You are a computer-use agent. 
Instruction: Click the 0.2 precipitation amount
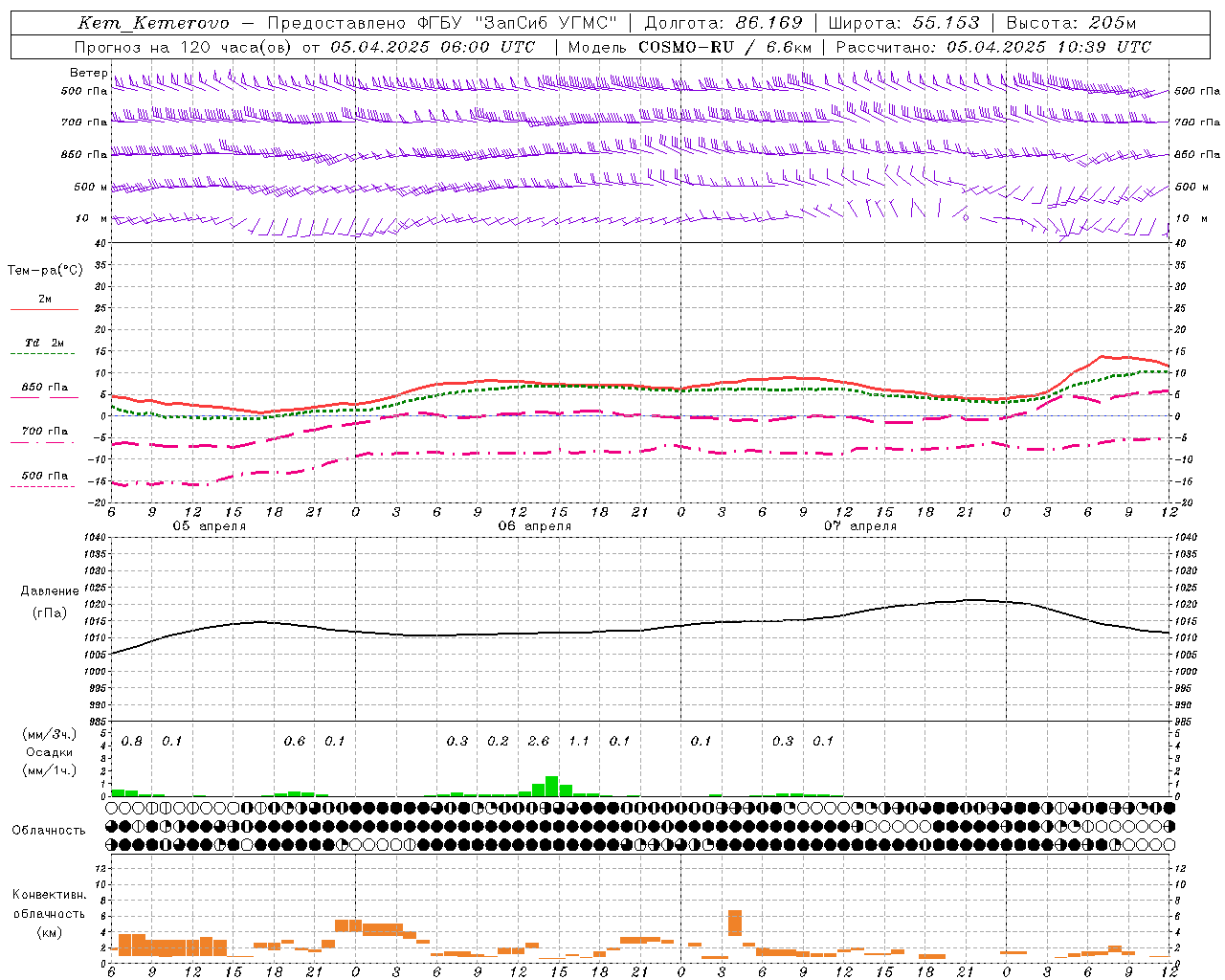(x=498, y=742)
